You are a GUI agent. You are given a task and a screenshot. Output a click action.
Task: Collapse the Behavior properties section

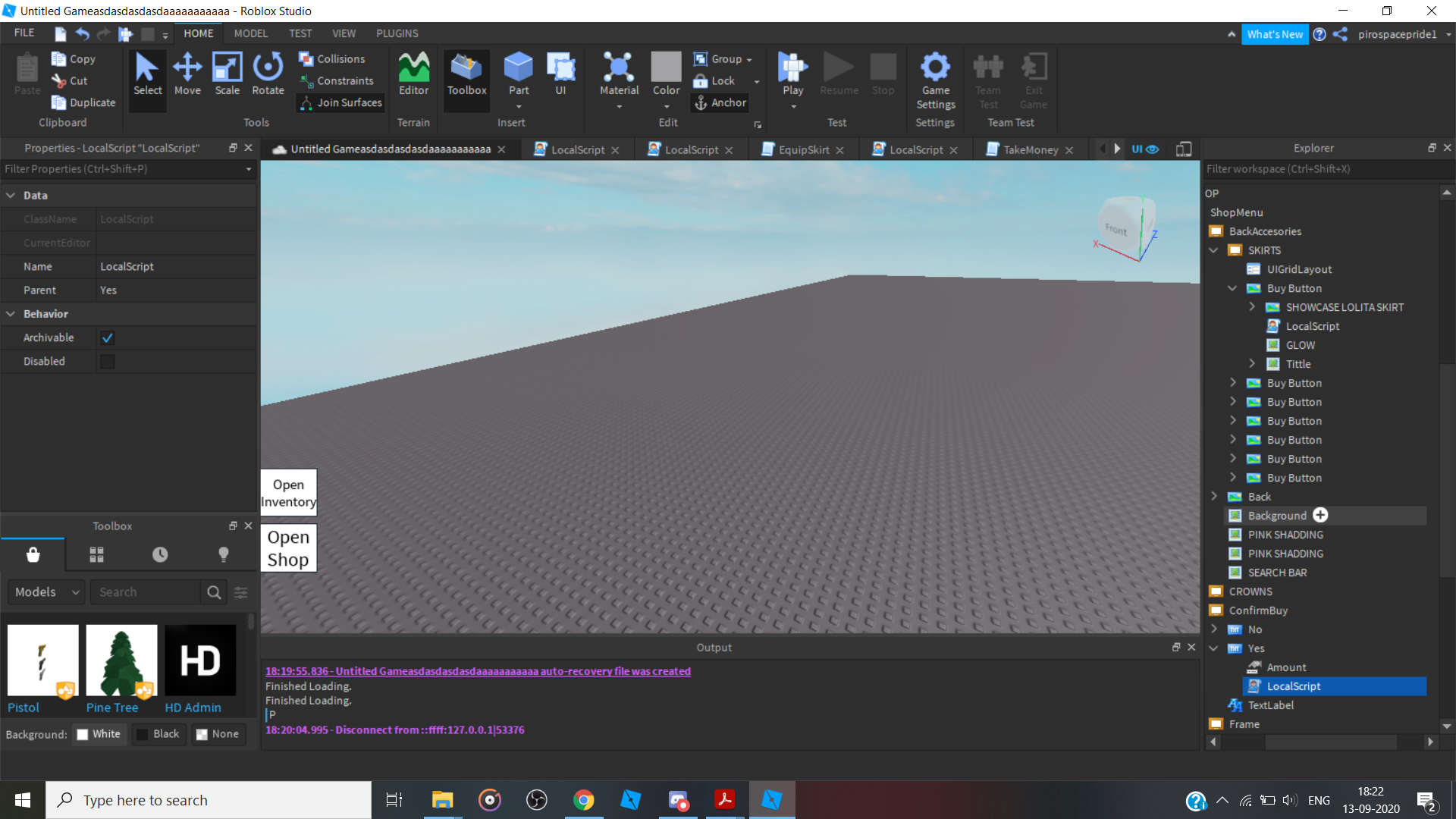coord(11,314)
